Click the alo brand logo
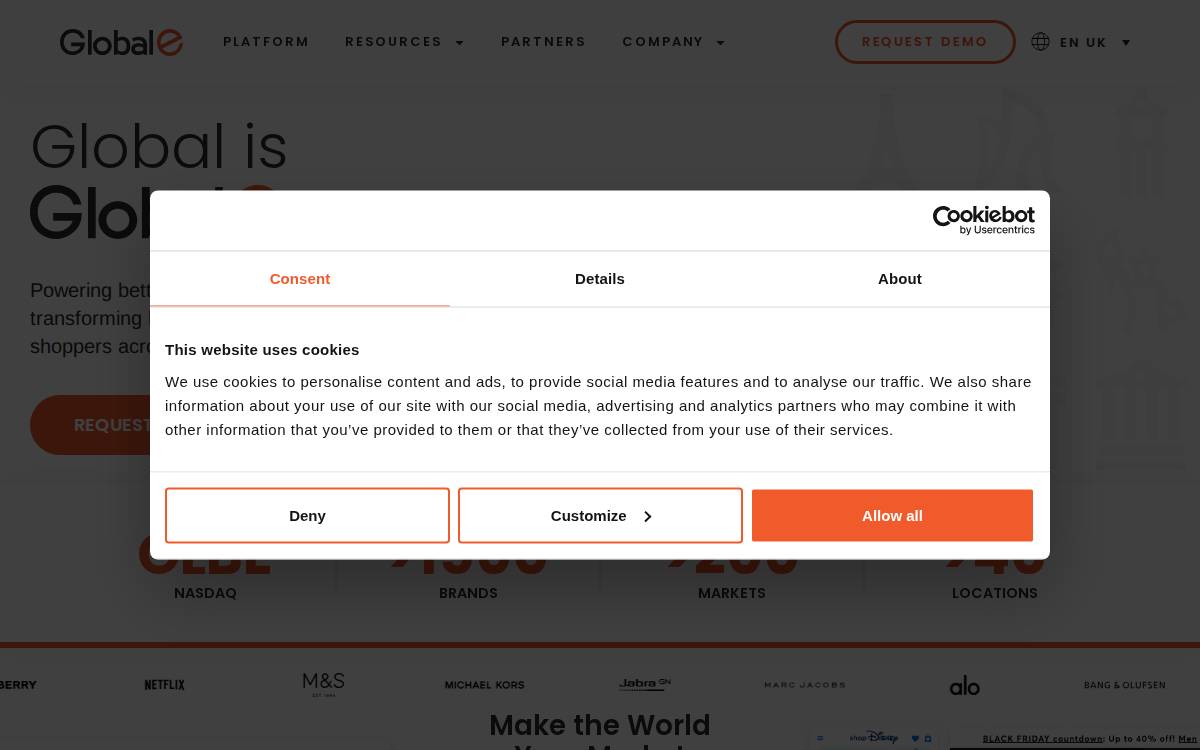The width and height of the screenshot is (1200, 750). click(965, 686)
